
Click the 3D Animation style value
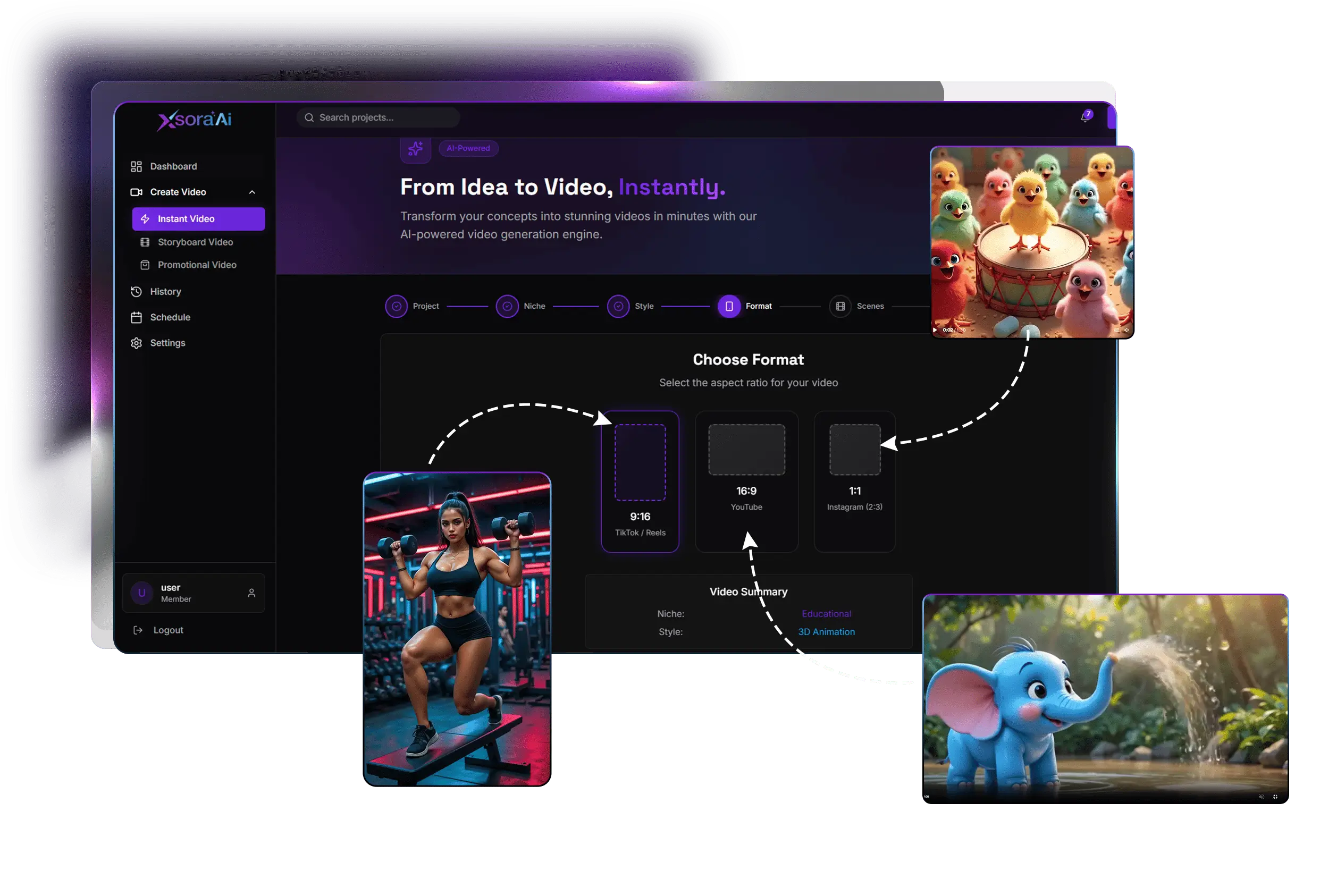pyautogui.click(x=827, y=632)
